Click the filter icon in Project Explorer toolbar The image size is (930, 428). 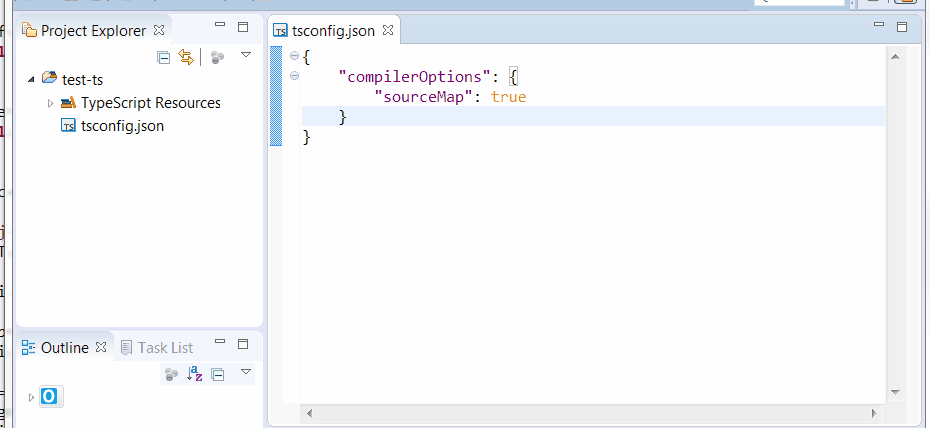pos(217,57)
